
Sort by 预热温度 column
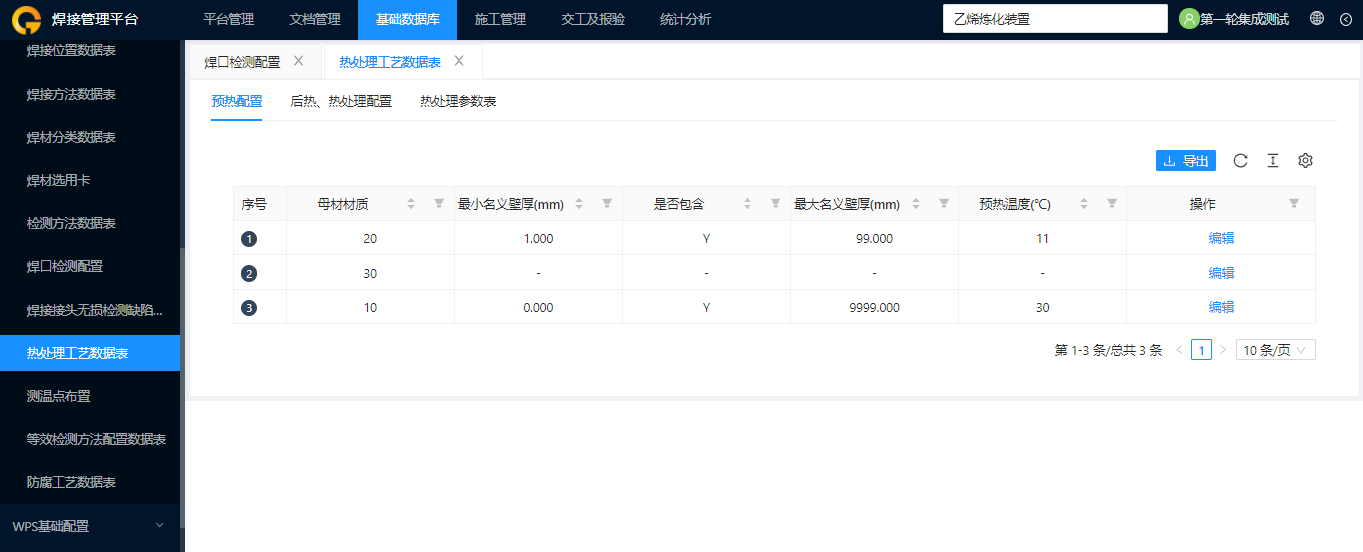coord(1083,204)
